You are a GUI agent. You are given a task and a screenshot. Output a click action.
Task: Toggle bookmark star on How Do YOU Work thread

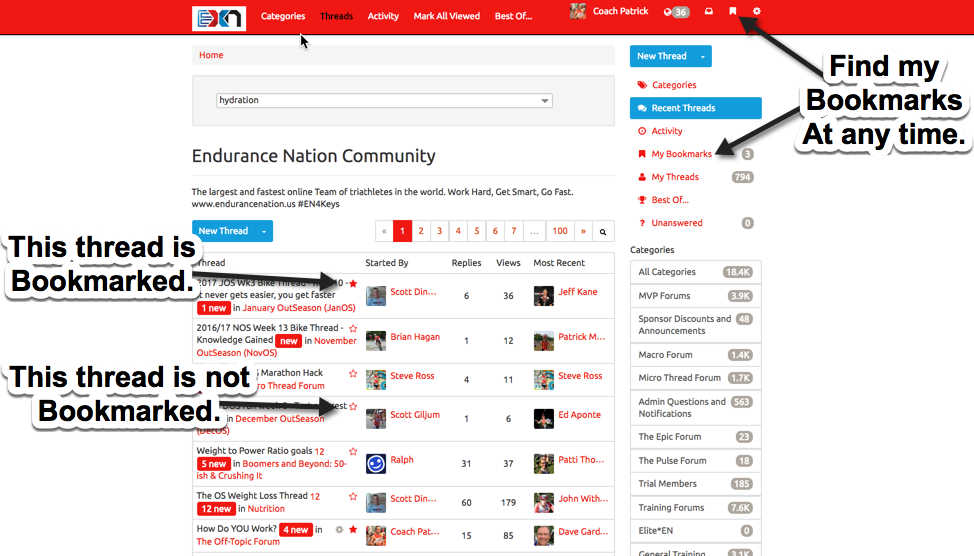[353, 529]
